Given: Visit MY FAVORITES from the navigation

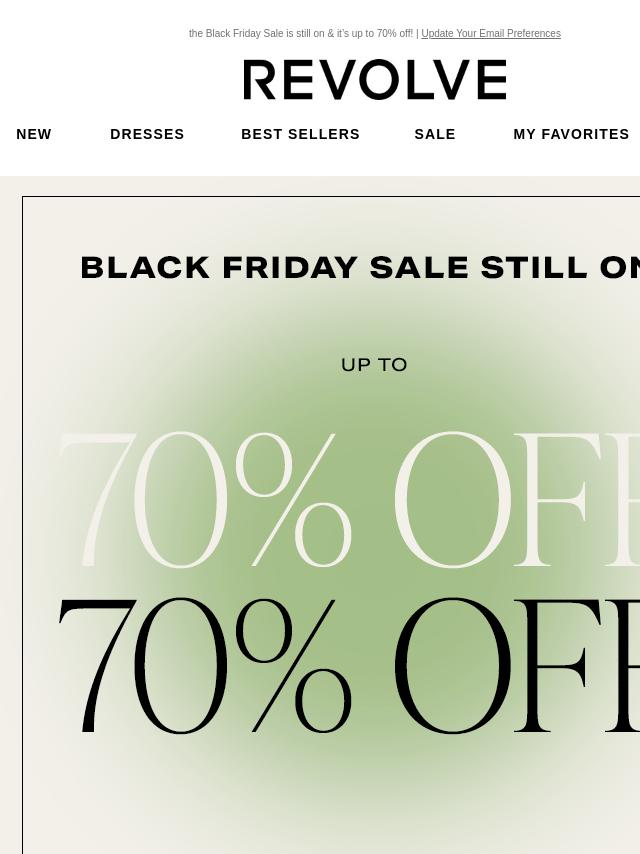Looking at the screenshot, I should coord(571,134).
